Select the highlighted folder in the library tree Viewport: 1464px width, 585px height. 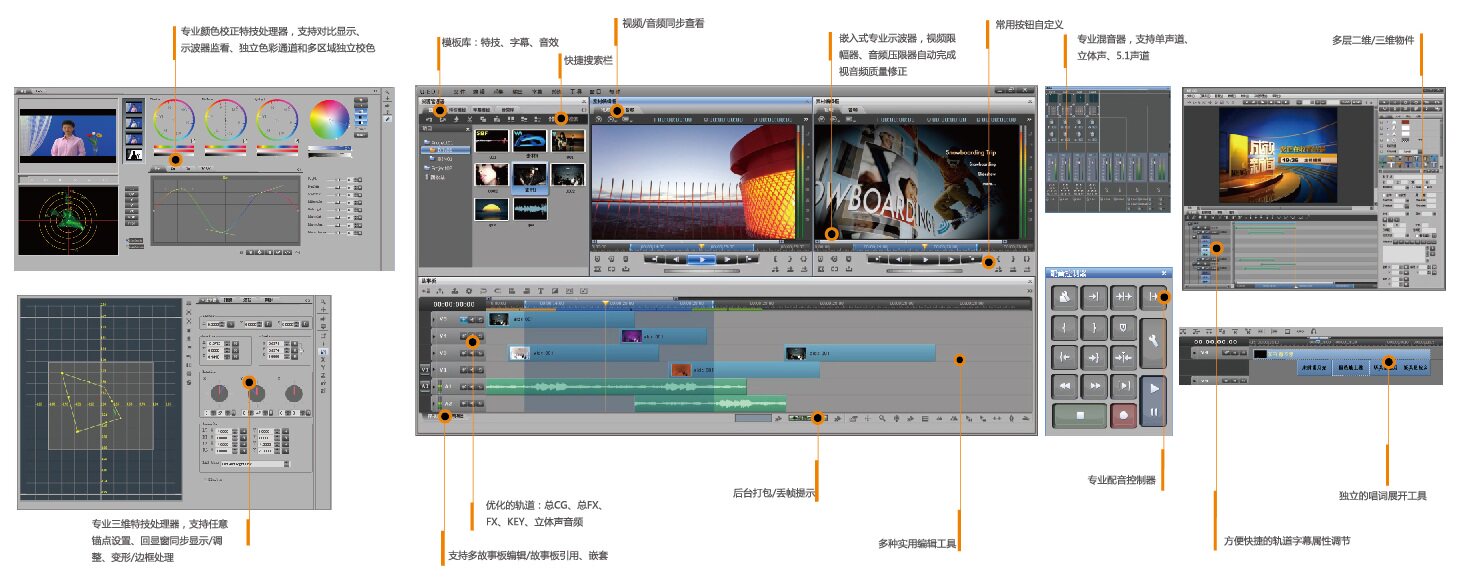443,150
